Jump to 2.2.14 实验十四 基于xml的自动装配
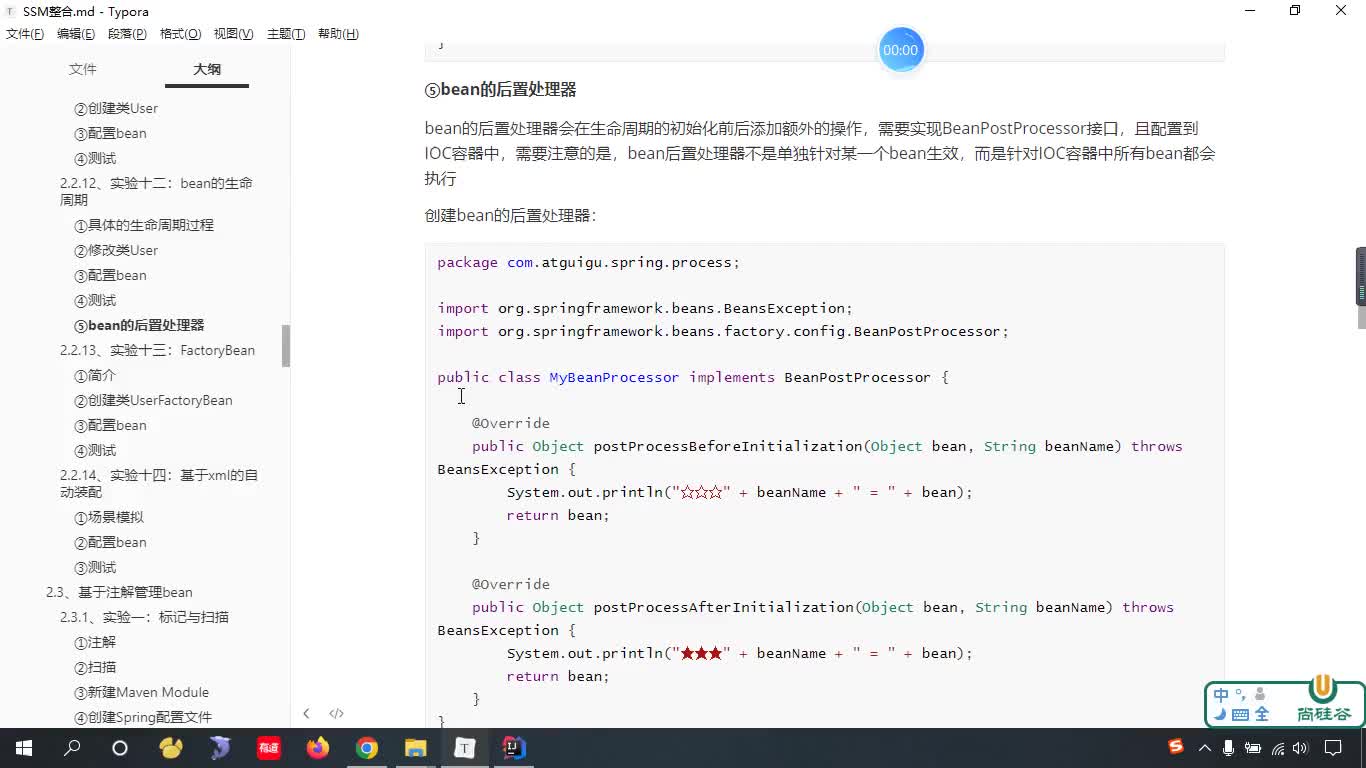Viewport: 1366px width, 768px height. pyautogui.click(x=159, y=483)
